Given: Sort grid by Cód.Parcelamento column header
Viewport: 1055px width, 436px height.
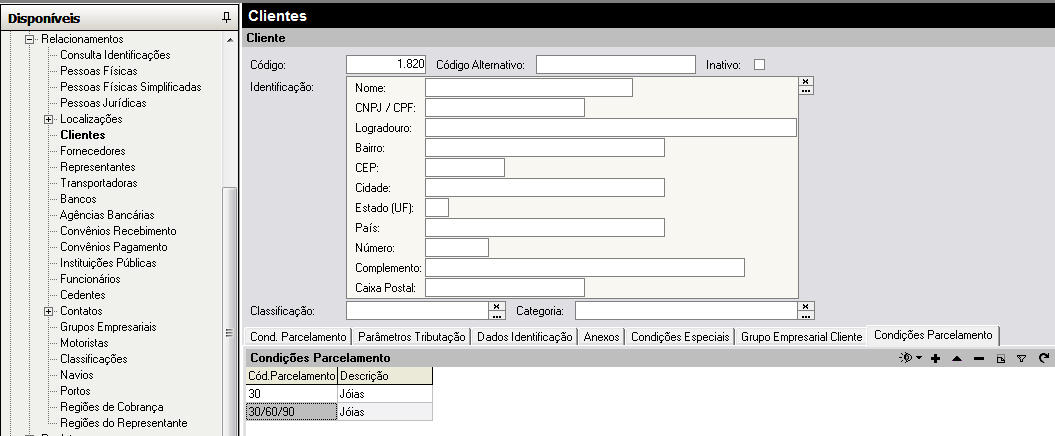Looking at the screenshot, I should pyautogui.click(x=291, y=376).
